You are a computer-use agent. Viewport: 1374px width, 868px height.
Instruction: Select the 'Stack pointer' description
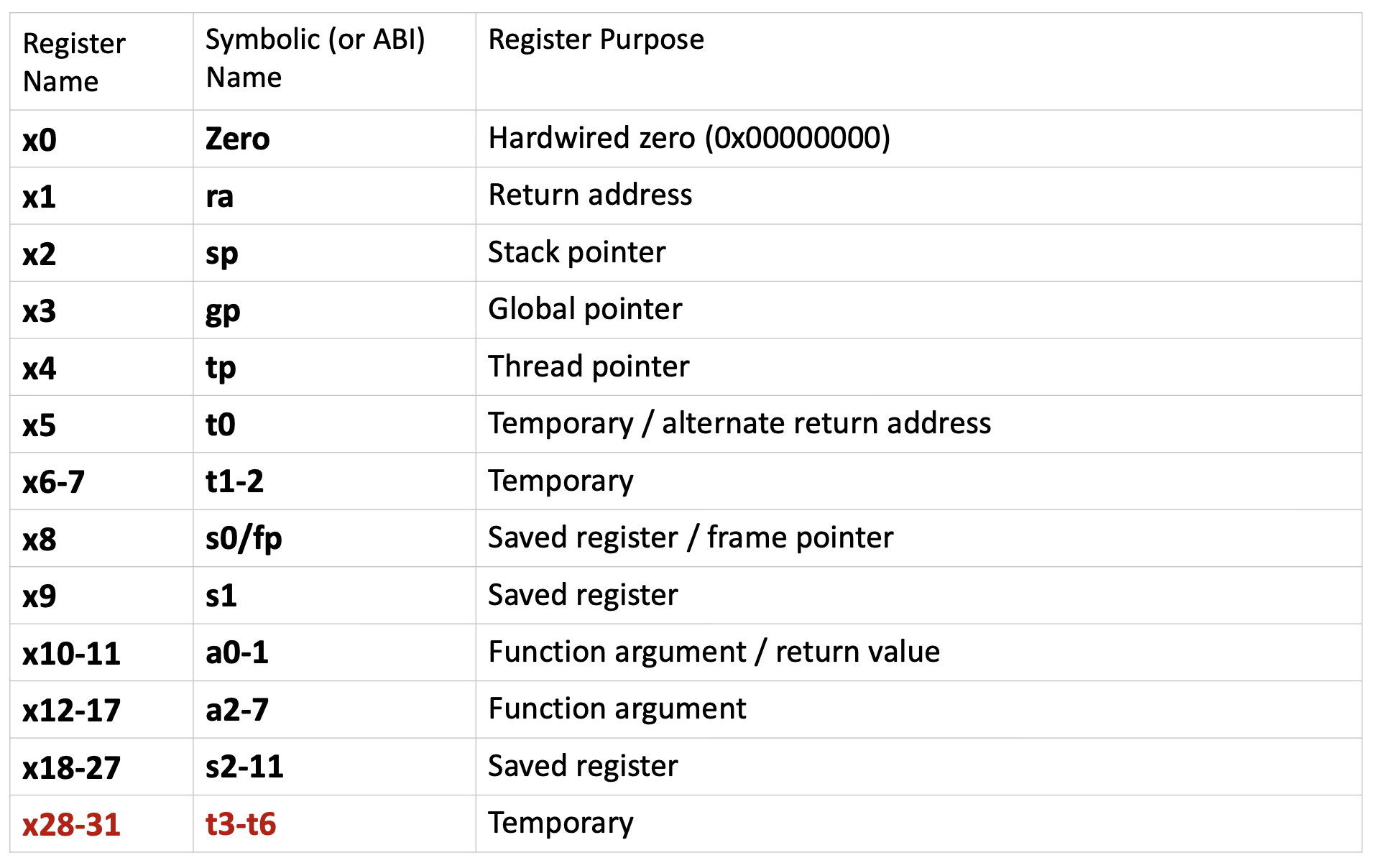(x=576, y=252)
